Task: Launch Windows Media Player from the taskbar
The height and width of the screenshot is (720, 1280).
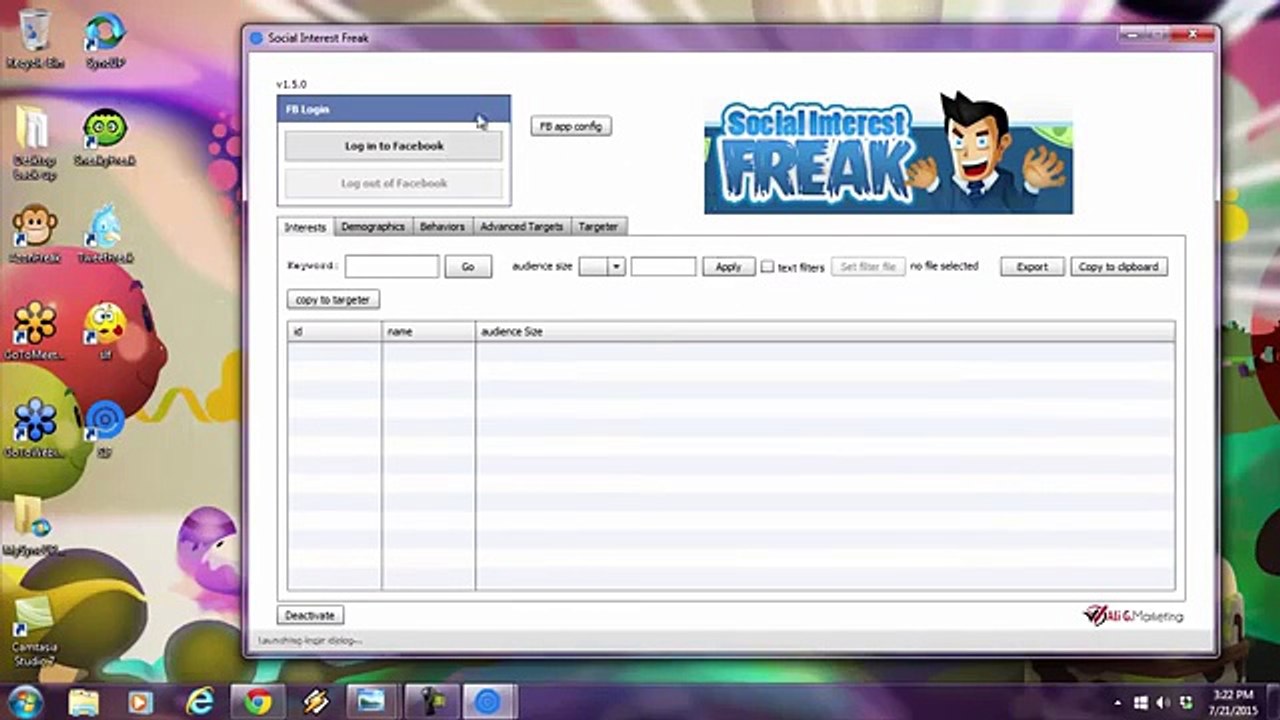Action: tap(141, 702)
